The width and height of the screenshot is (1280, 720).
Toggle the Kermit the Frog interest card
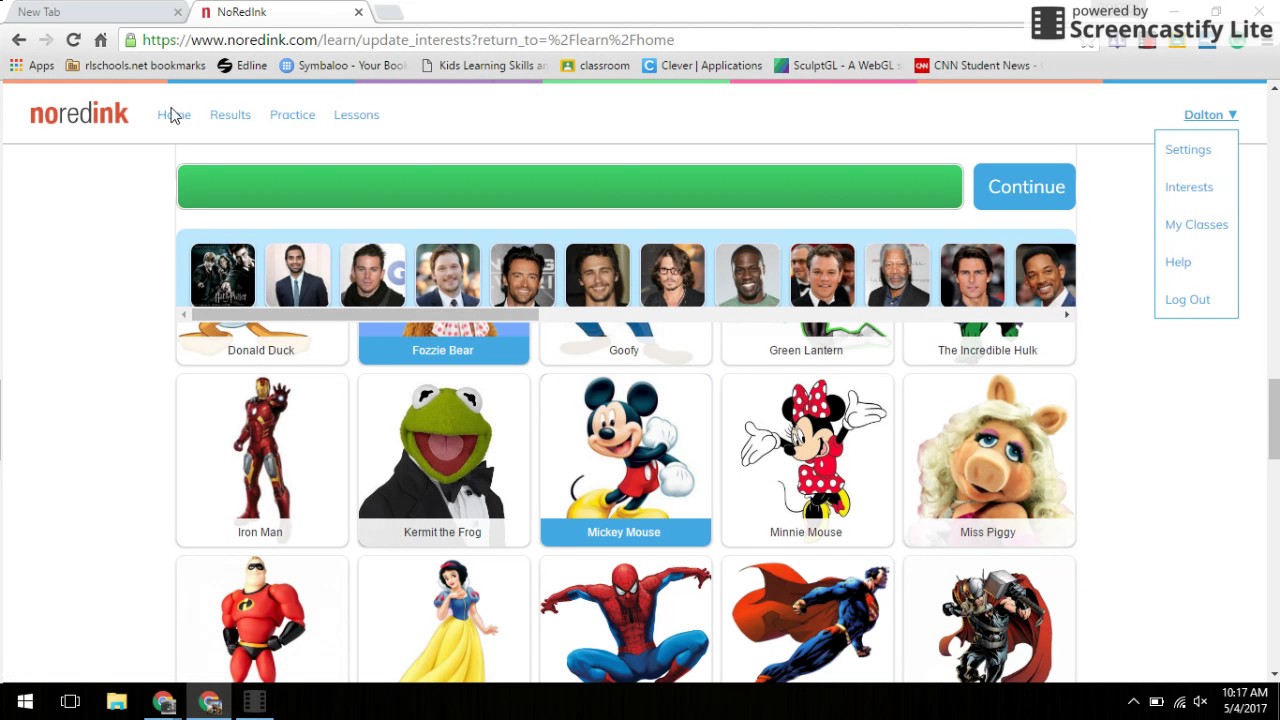[444, 460]
